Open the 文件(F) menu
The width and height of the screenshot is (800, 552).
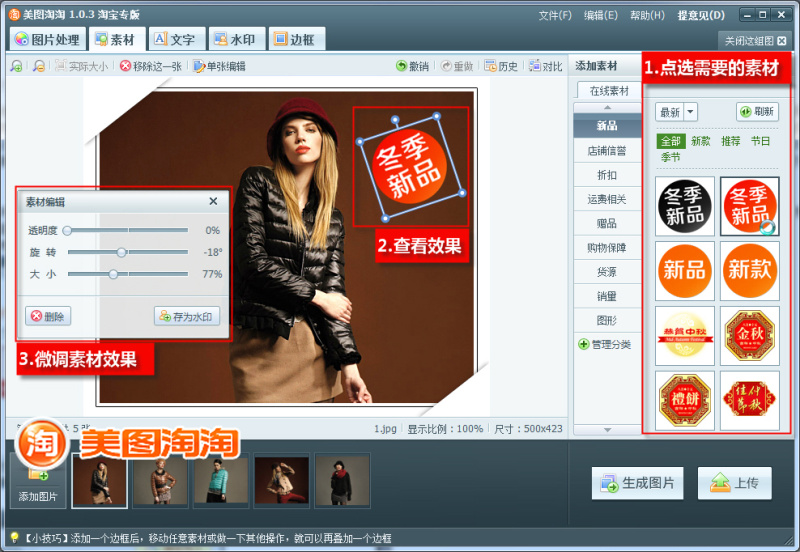[555, 15]
